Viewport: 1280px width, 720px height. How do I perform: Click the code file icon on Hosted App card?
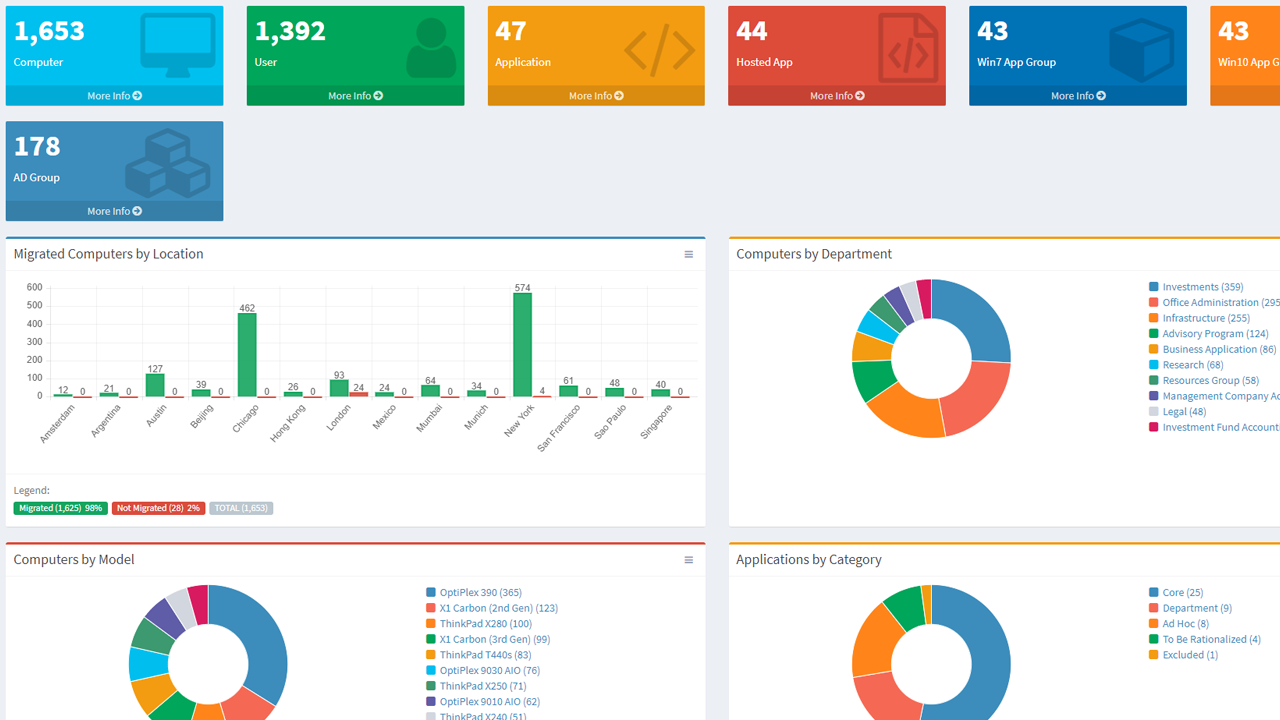(x=908, y=48)
